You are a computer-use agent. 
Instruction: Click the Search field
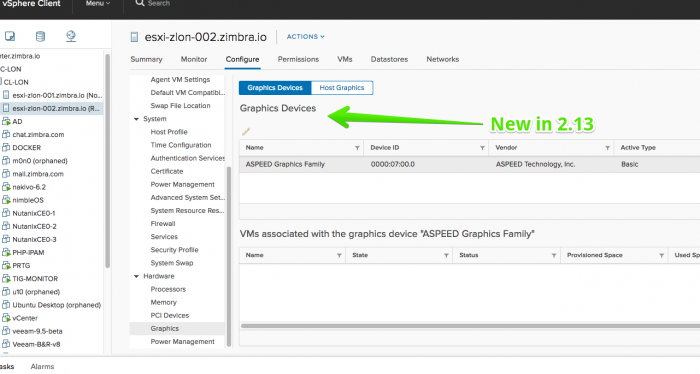pos(158,3)
